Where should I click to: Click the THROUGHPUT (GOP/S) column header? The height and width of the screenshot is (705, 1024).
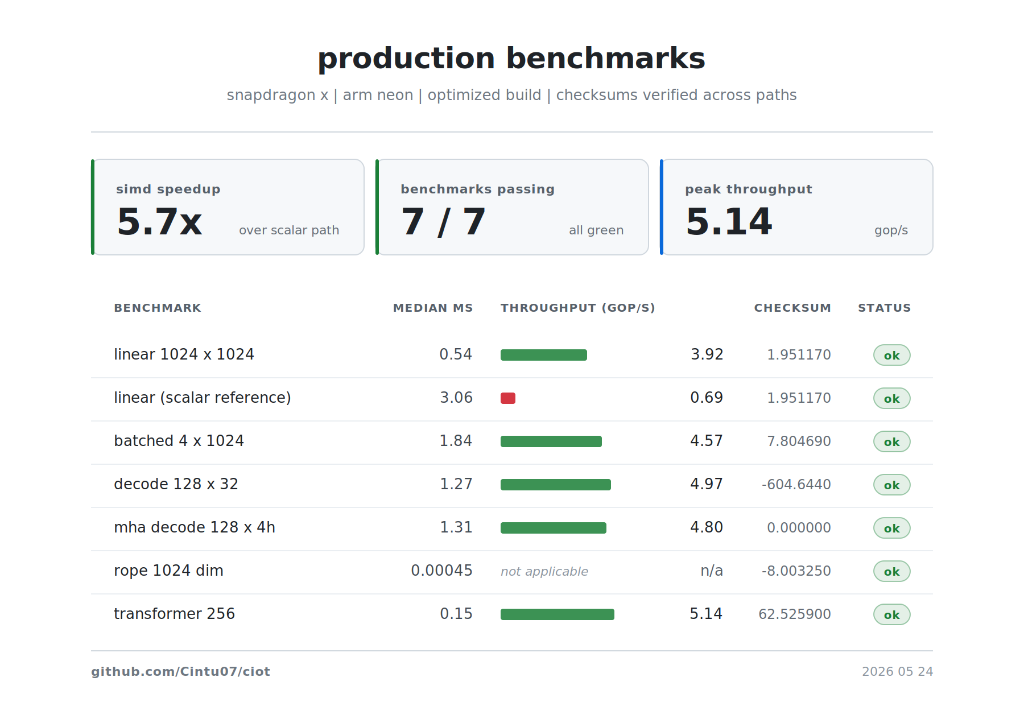point(578,308)
